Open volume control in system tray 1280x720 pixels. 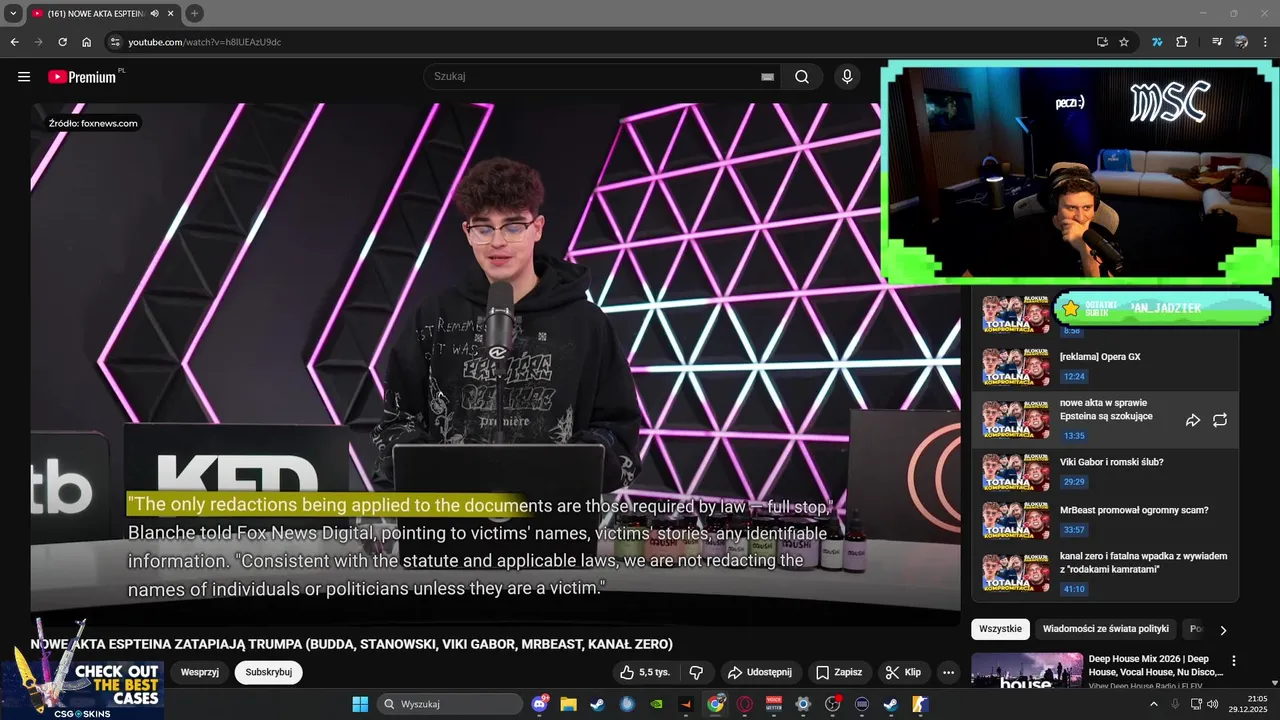pyautogui.click(x=1212, y=704)
